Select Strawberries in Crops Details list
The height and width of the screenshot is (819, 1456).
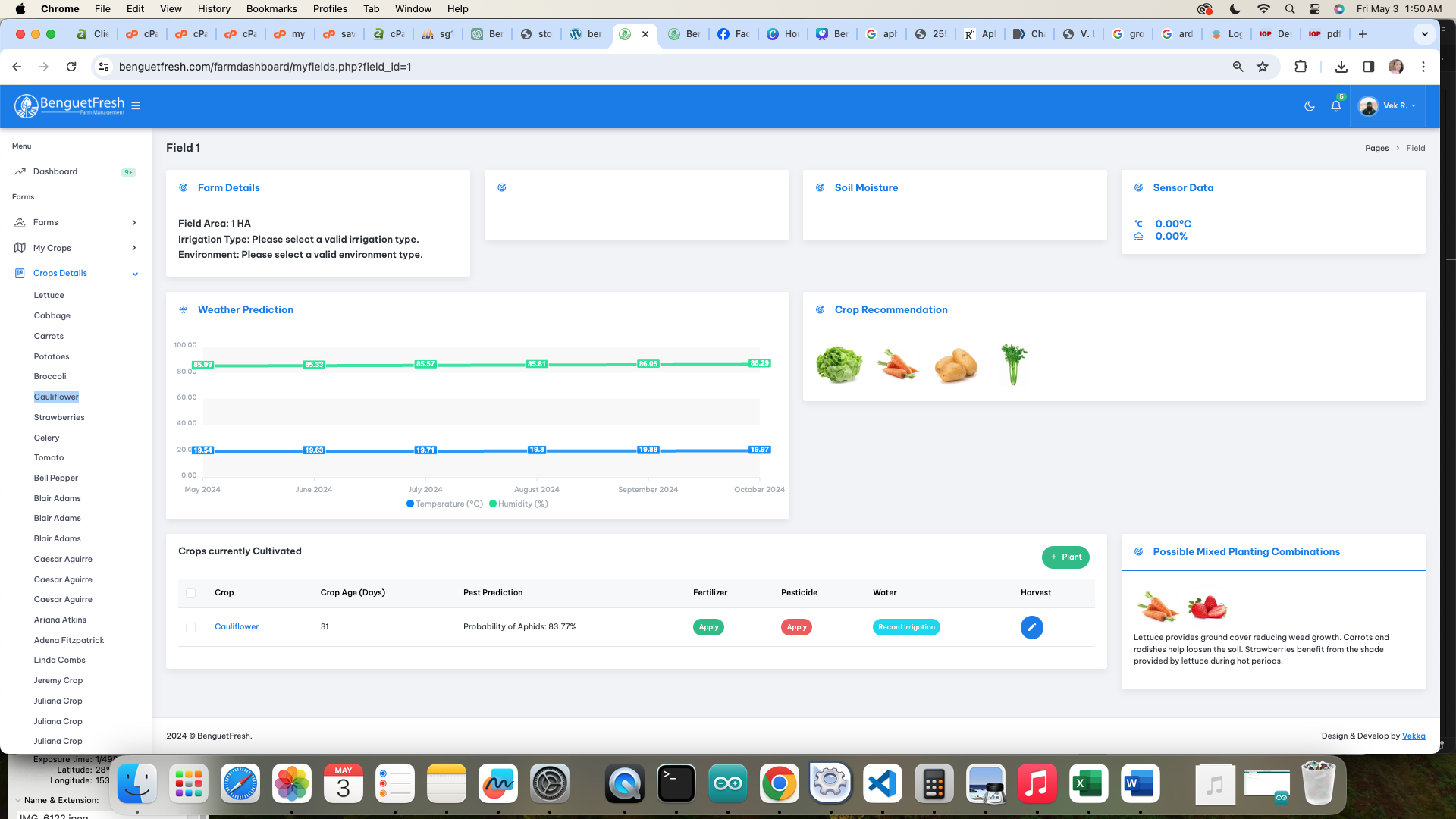coord(59,417)
